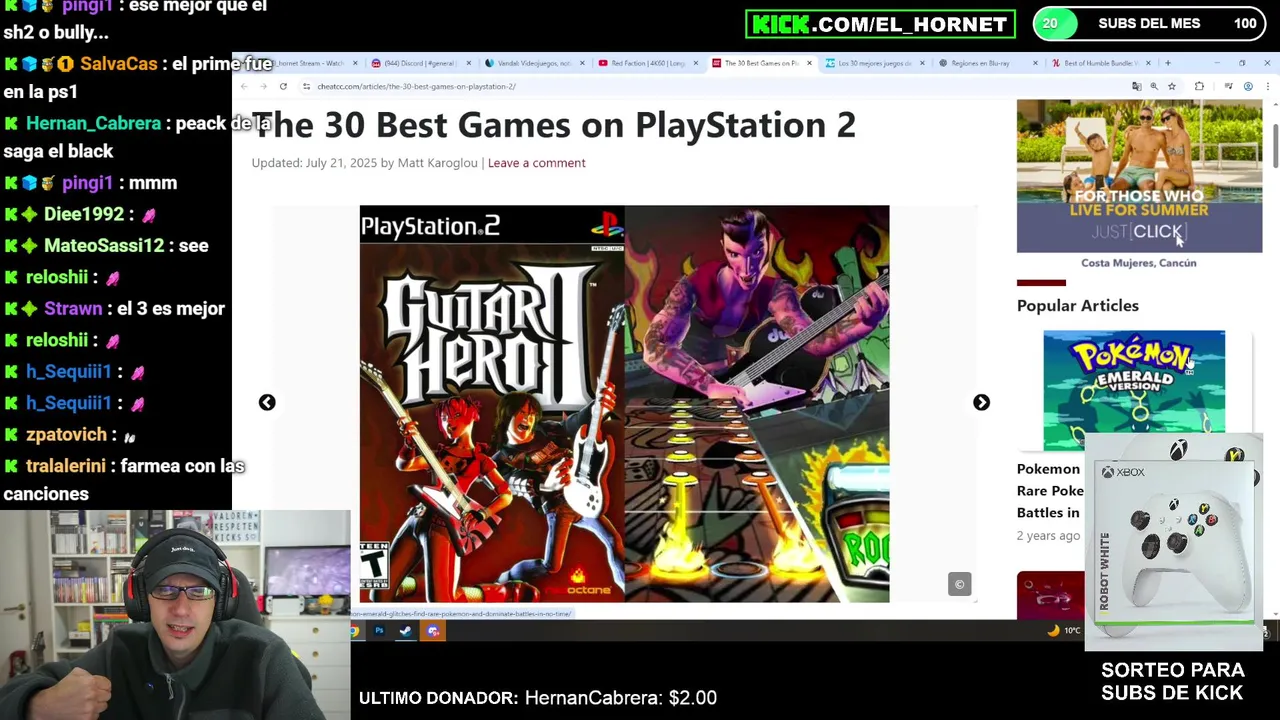Open the browser profile avatar icon
This screenshot has height=720, width=1280.
click(1248, 87)
